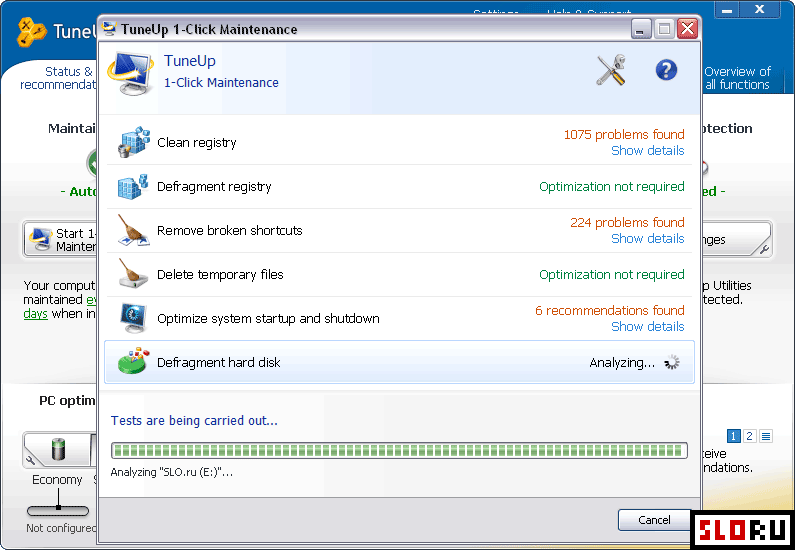Viewport: 795px width, 550px height.
Task: Switch to Overview of all functions tab
Action: (737, 78)
